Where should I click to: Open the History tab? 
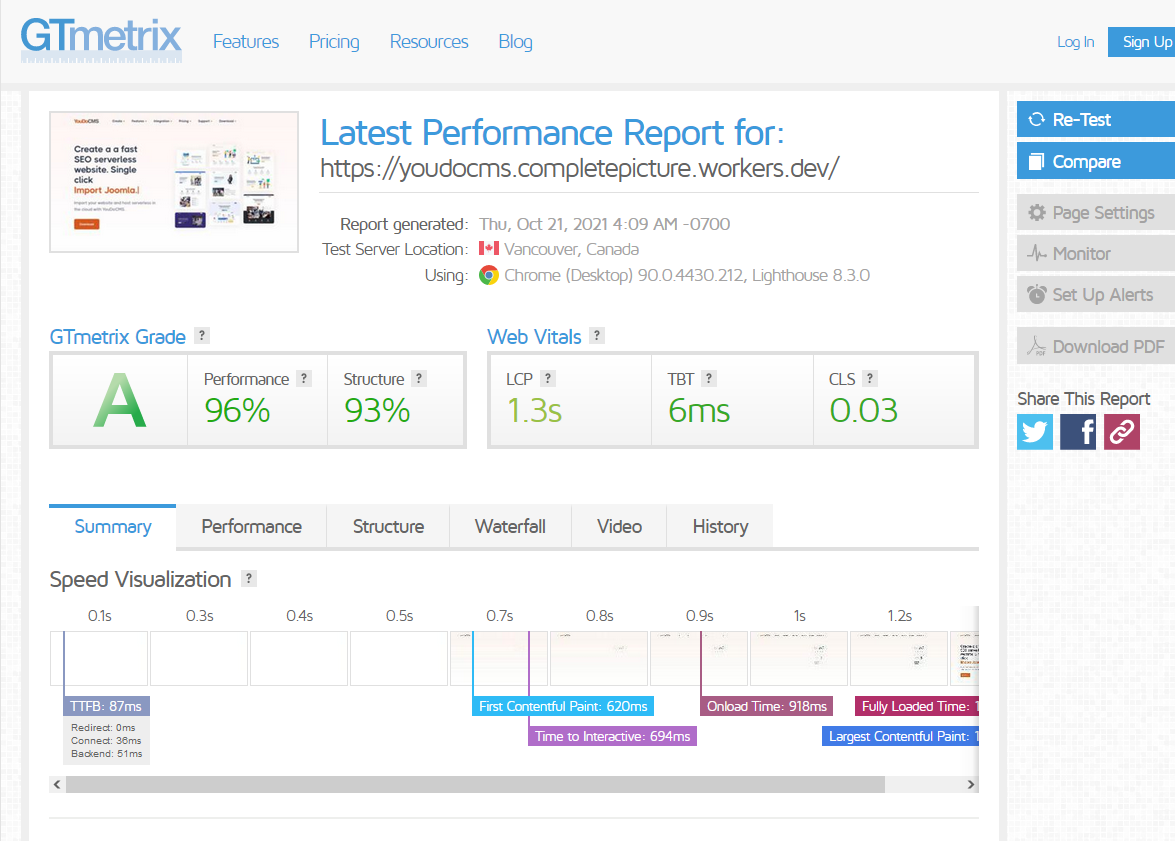(719, 525)
